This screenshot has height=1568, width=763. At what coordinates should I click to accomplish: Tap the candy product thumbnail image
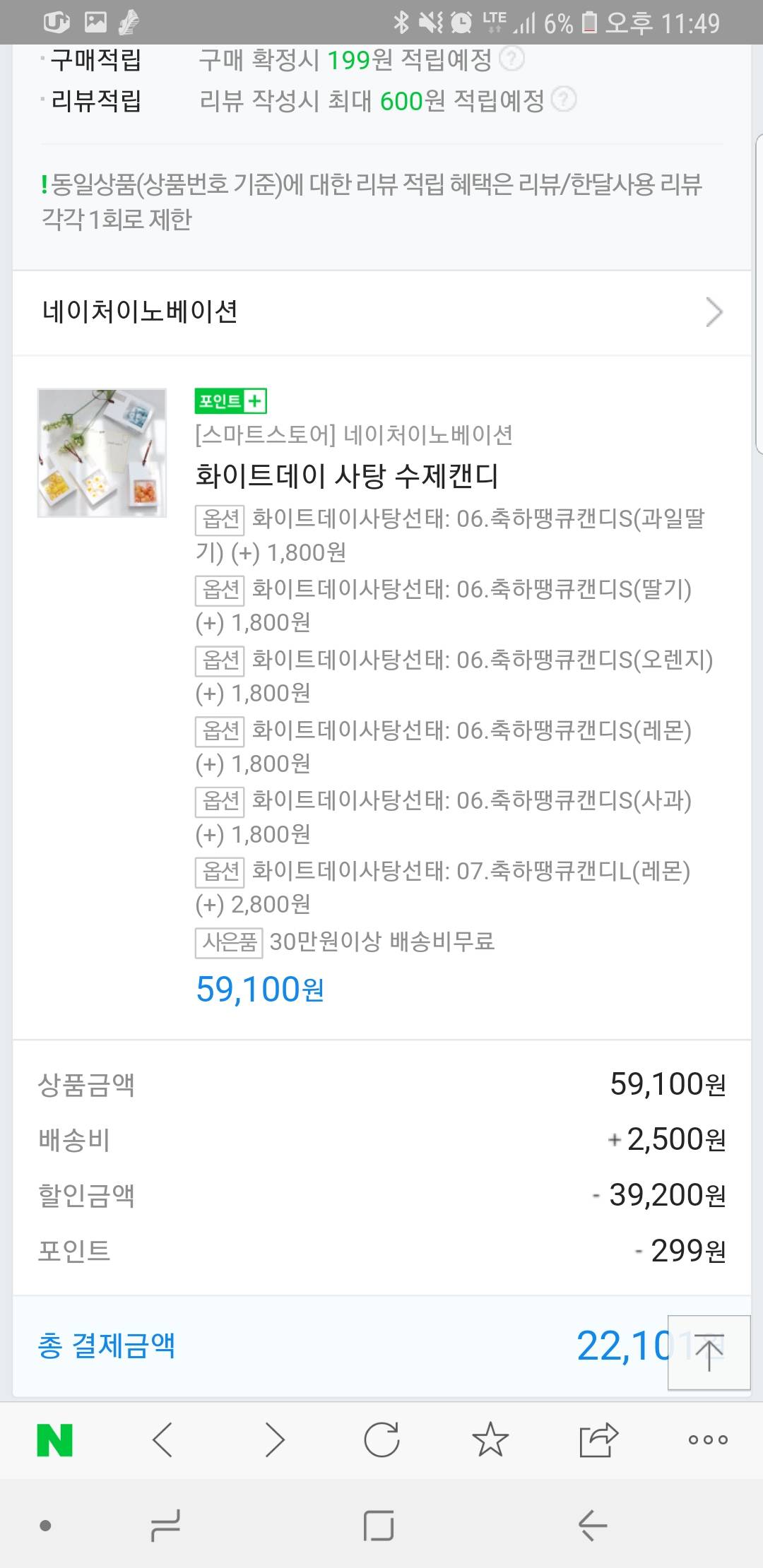(x=102, y=453)
